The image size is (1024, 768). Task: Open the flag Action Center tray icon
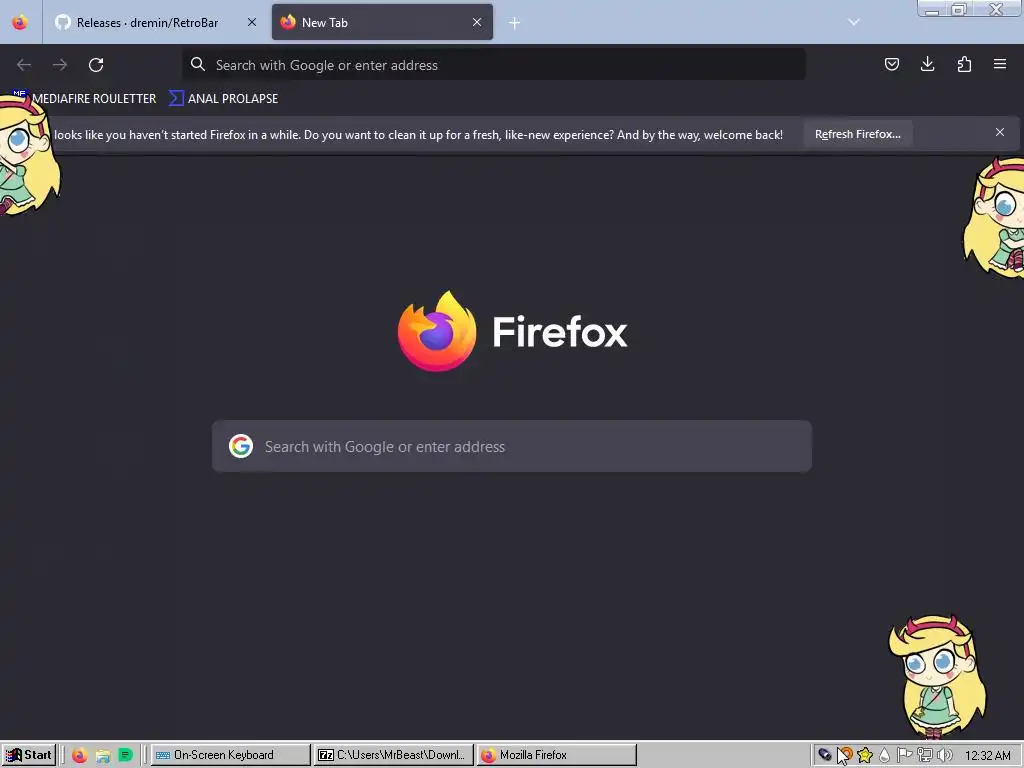[x=904, y=755]
